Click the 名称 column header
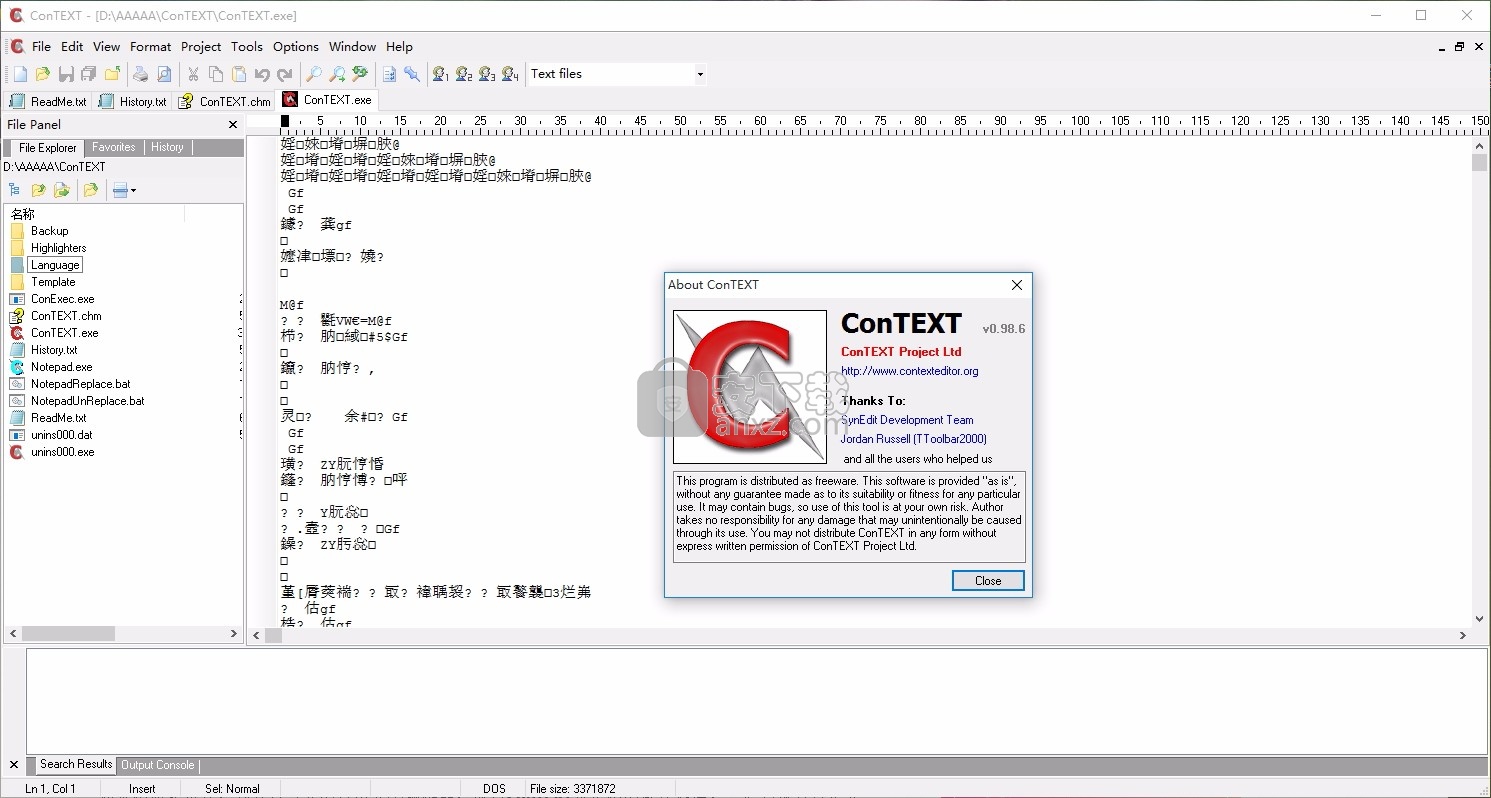Screen dimensions: 1491x798 click(x=95, y=214)
